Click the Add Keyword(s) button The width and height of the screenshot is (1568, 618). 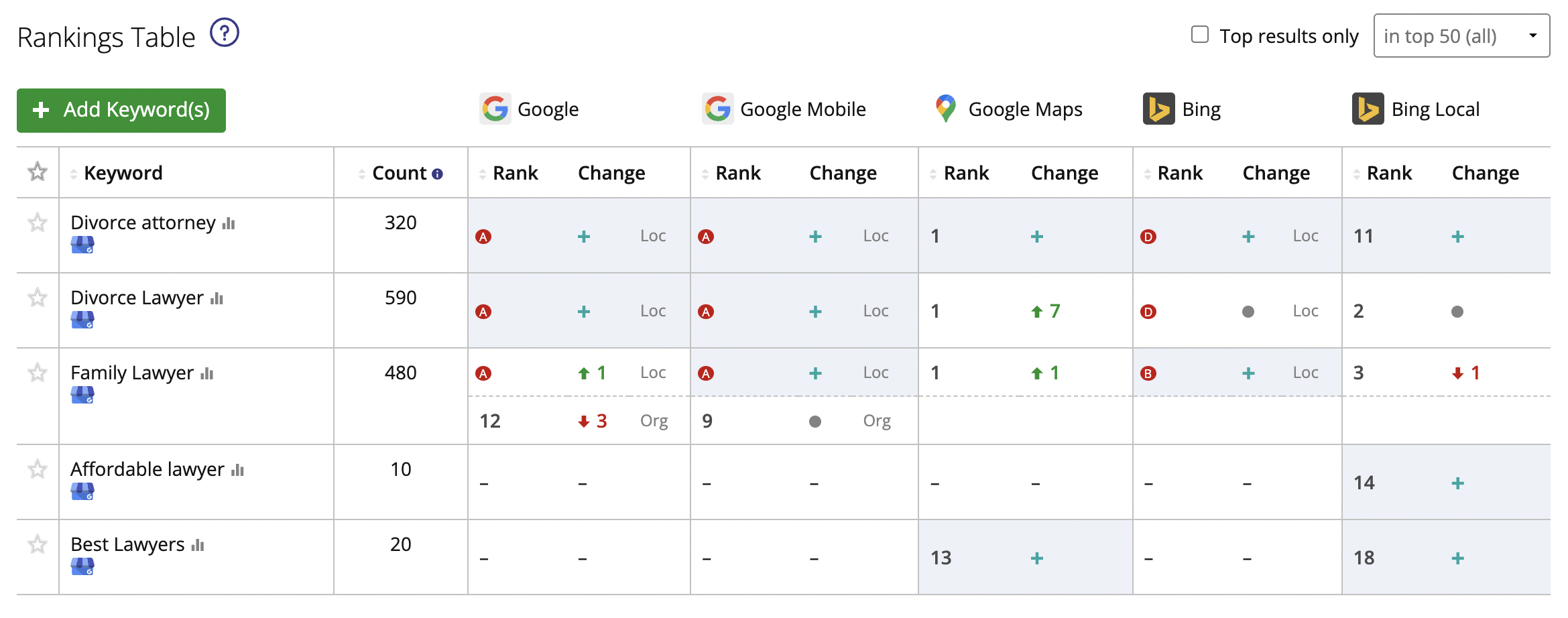click(x=121, y=110)
